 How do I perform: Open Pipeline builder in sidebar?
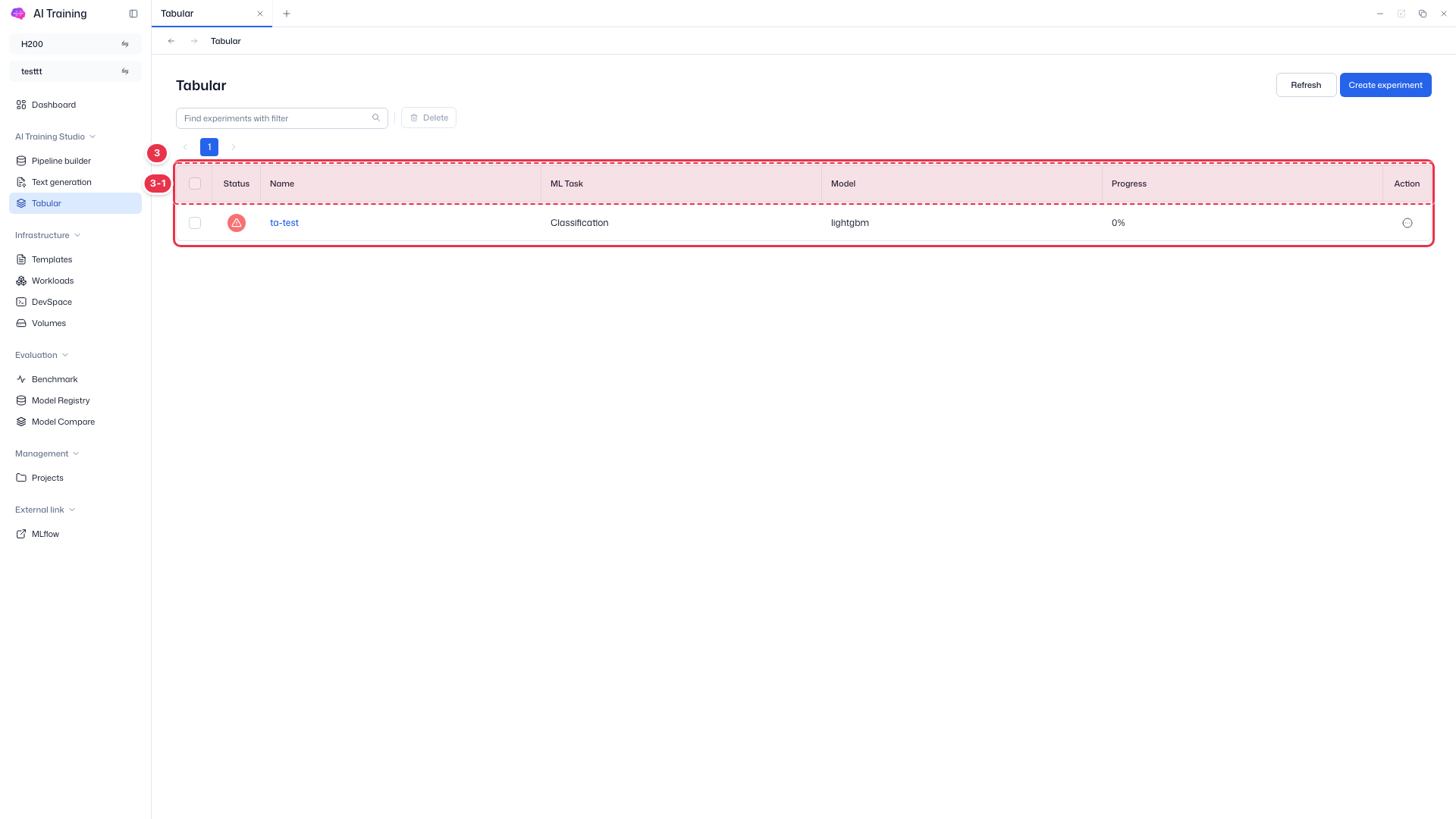[75, 161]
